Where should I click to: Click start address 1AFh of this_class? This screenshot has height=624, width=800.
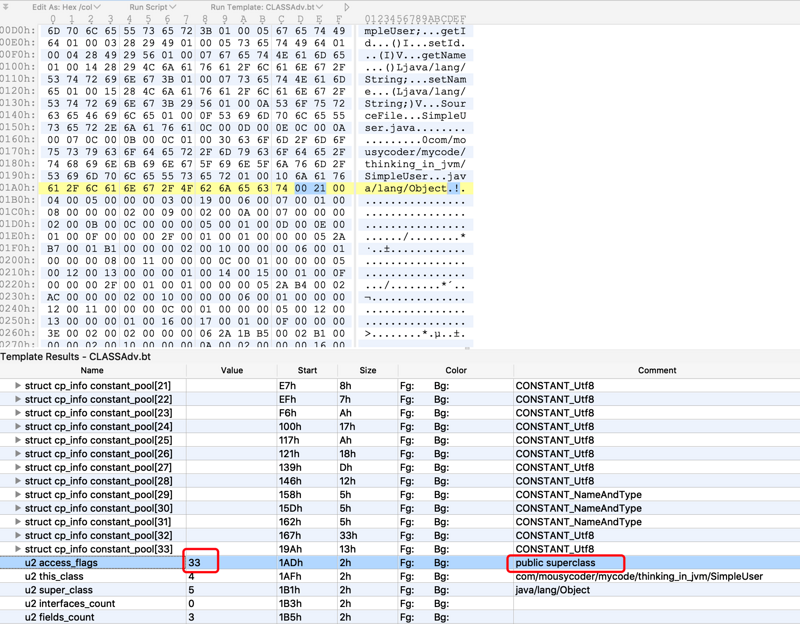point(290,576)
